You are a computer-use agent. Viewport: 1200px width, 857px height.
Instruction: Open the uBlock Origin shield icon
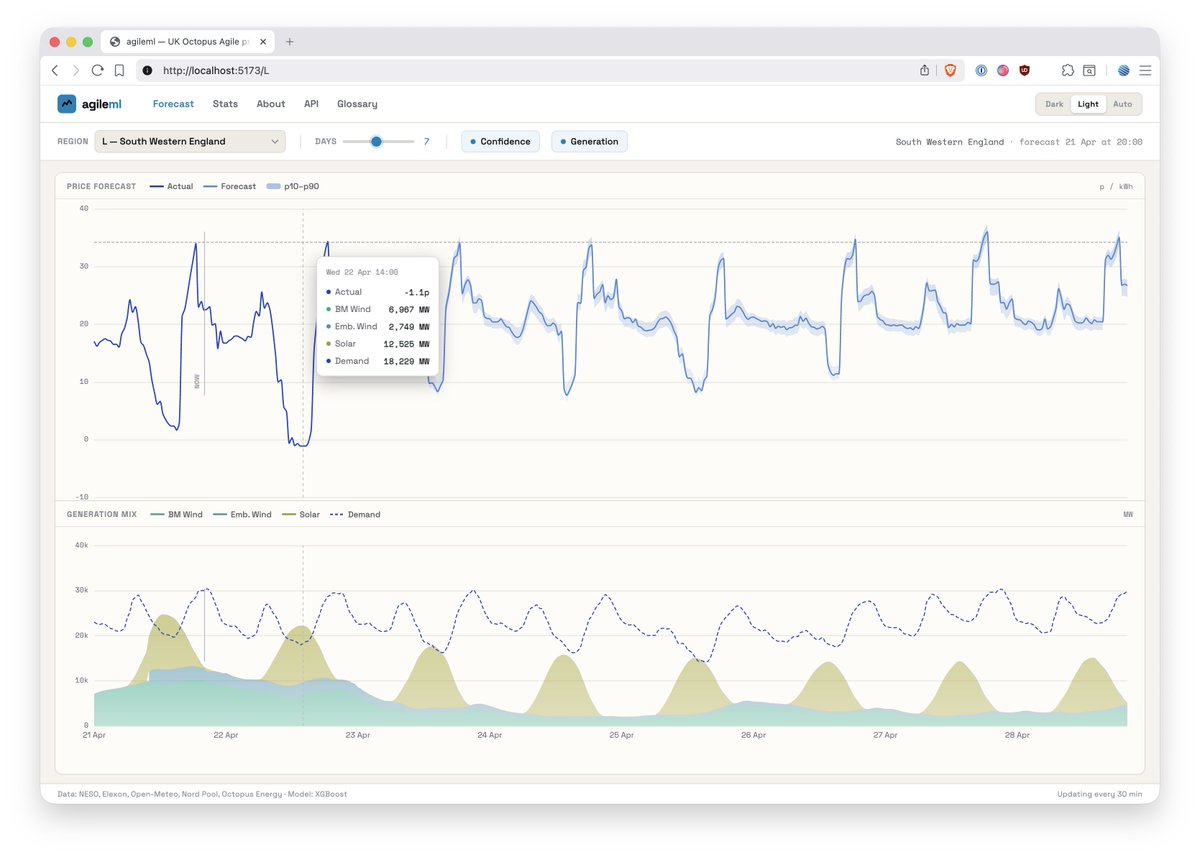pos(1024,71)
